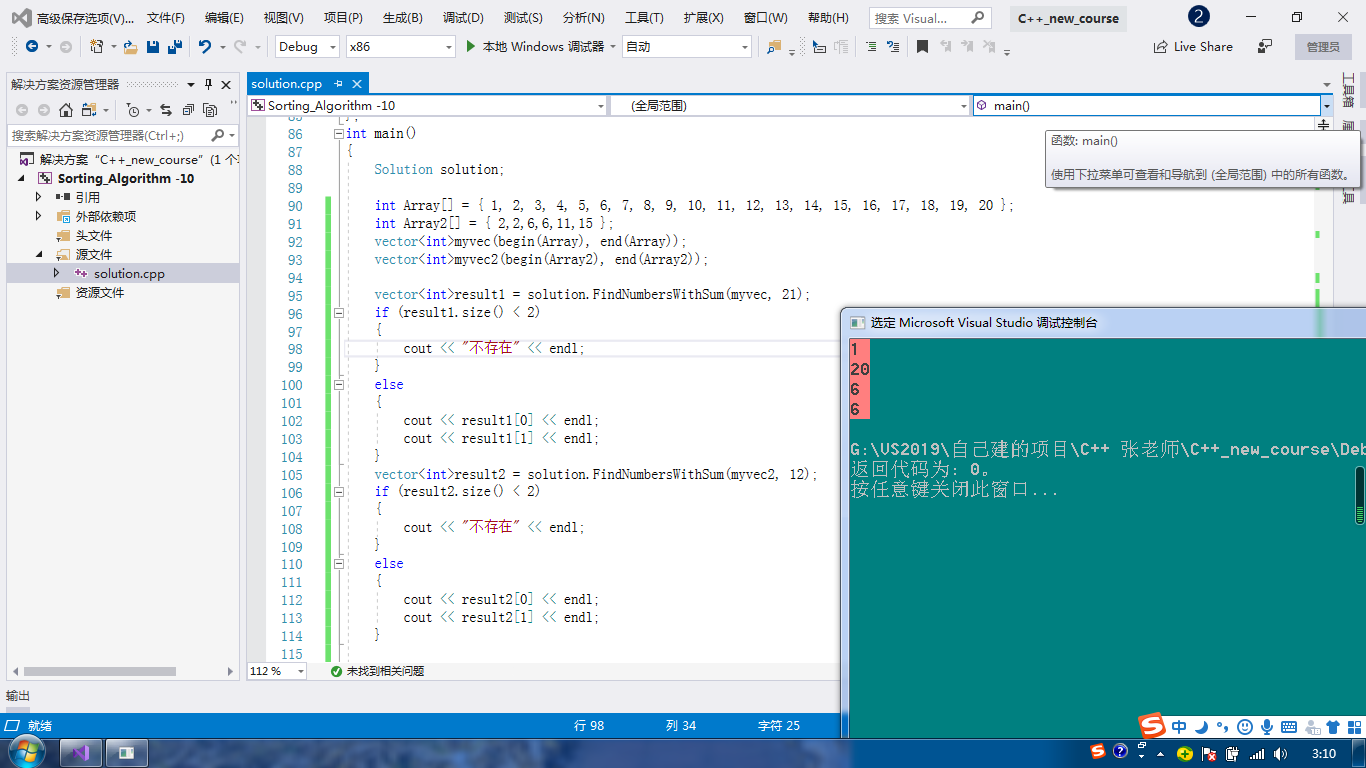Open the 生成(B) menu
Viewport: 1366px width, 768px height.
403,18
